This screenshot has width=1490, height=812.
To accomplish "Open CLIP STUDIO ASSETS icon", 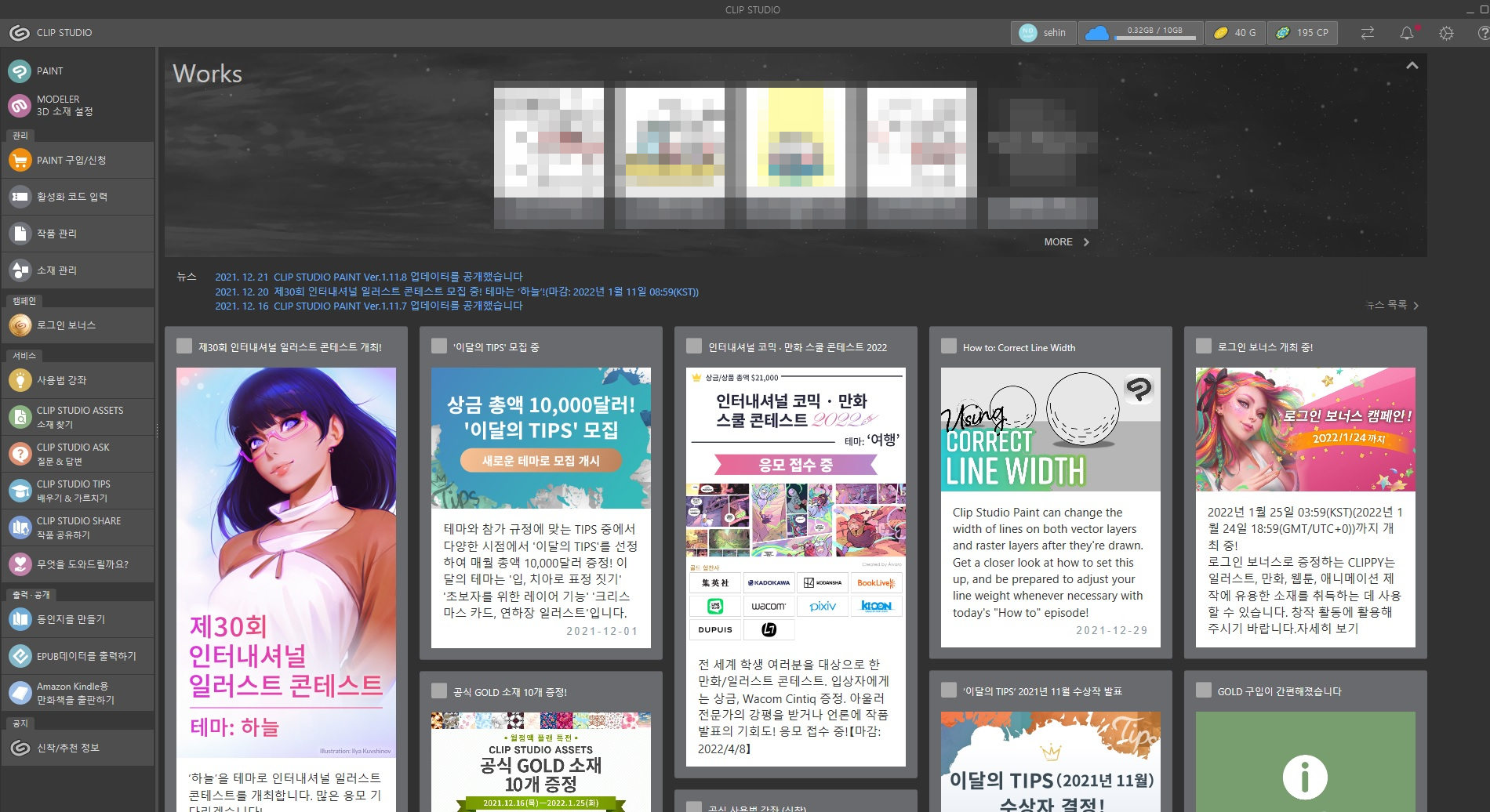I will pyautogui.click(x=19, y=417).
